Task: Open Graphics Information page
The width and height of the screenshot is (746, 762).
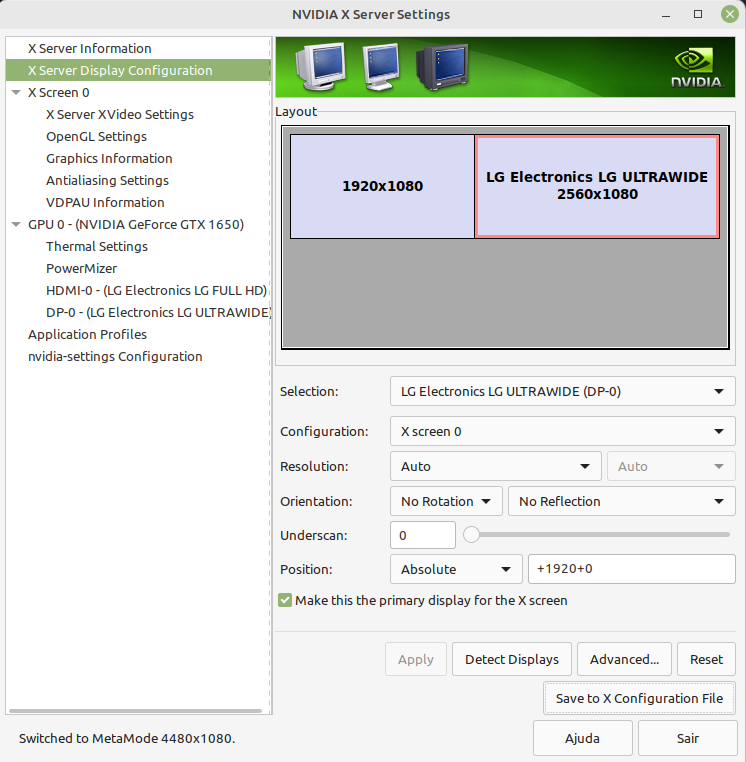Action: click(109, 158)
